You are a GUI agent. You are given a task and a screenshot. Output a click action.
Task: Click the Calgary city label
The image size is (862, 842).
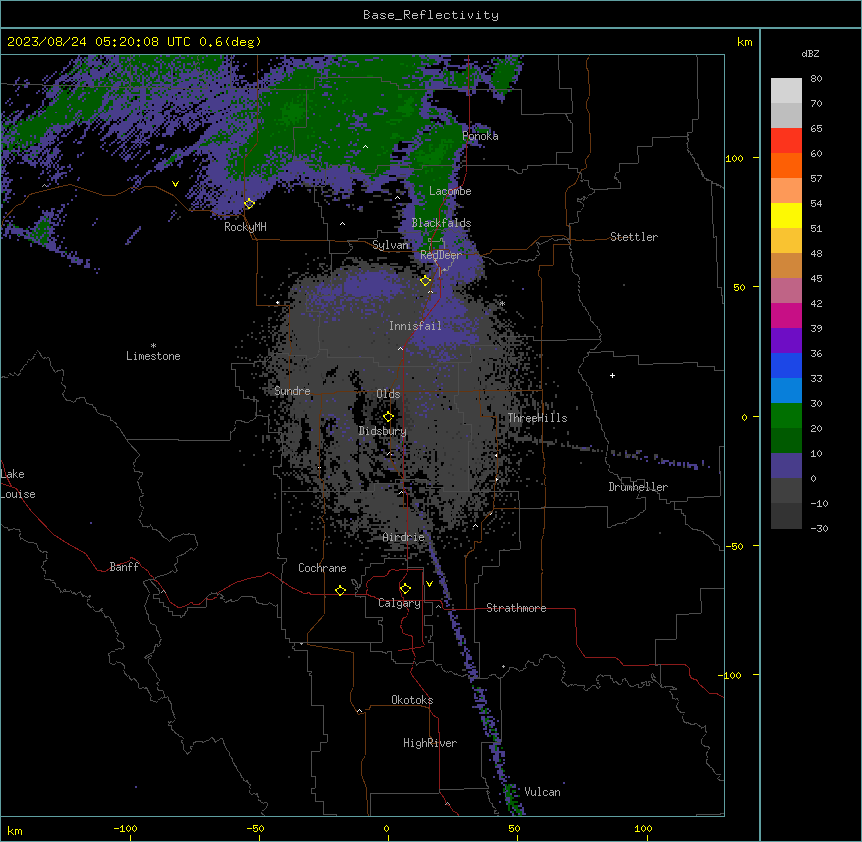pyautogui.click(x=399, y=603)
